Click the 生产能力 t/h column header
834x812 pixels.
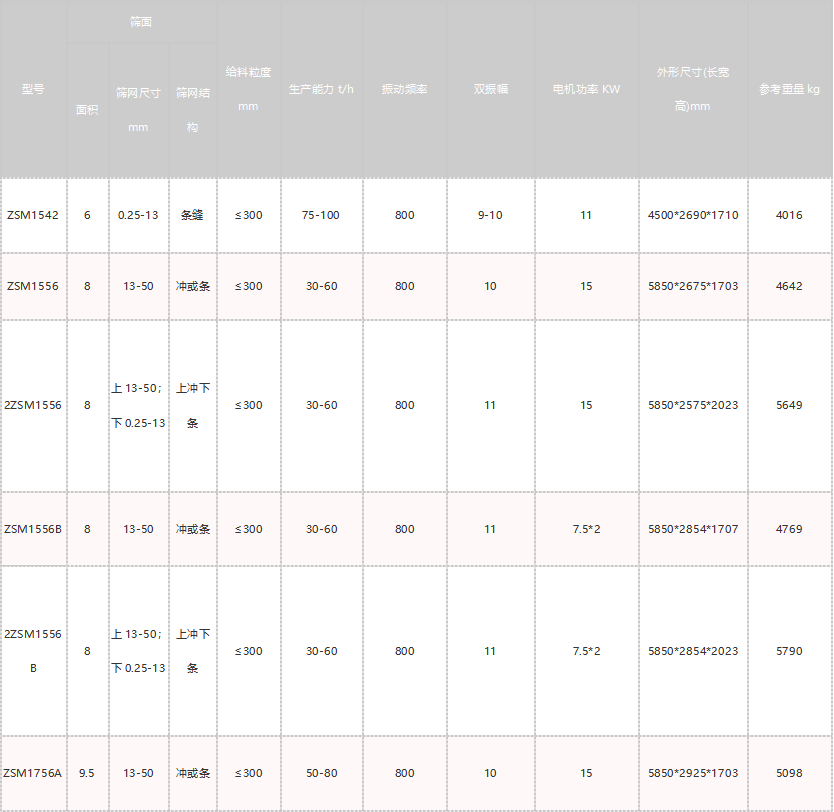pos(321,89)
